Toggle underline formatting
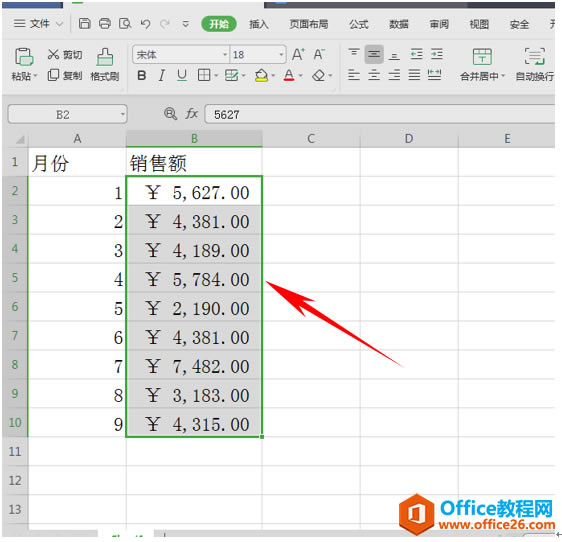The image size is (562, 542). 182,76
